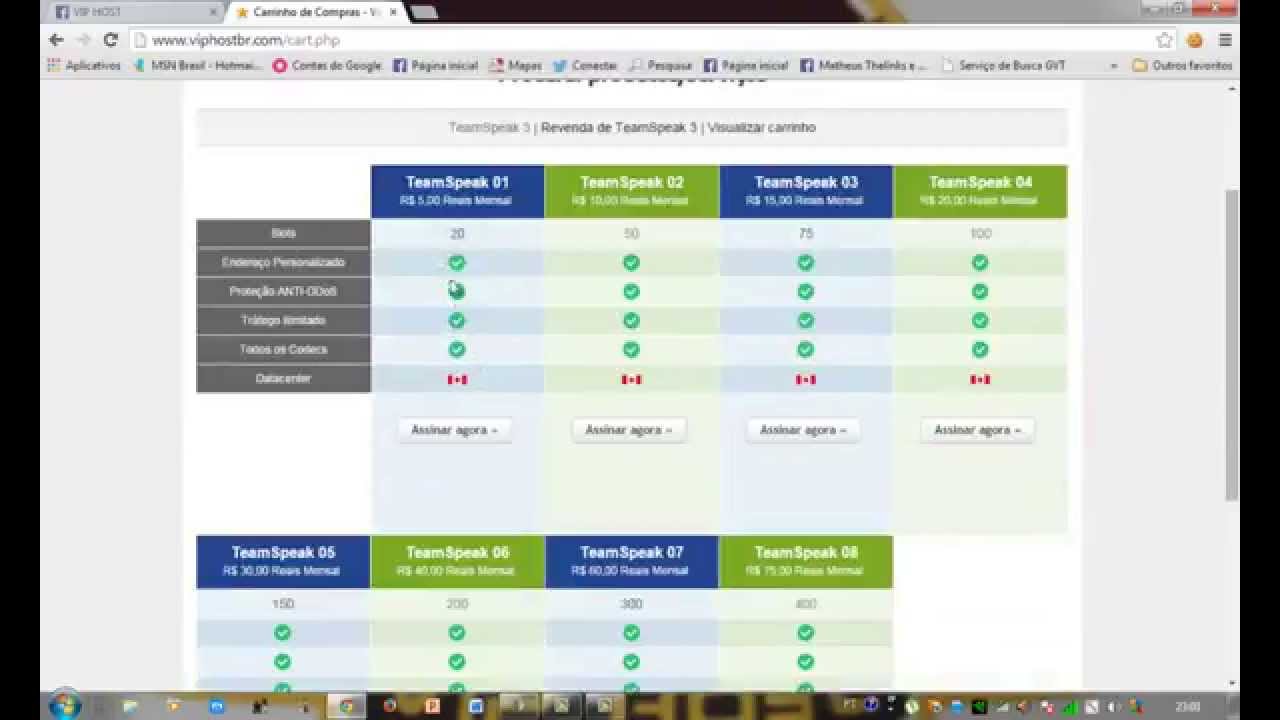Select the TeamSpeak 03 plan header
This screenshot has width=1280, height=720.
pos(806,191)
